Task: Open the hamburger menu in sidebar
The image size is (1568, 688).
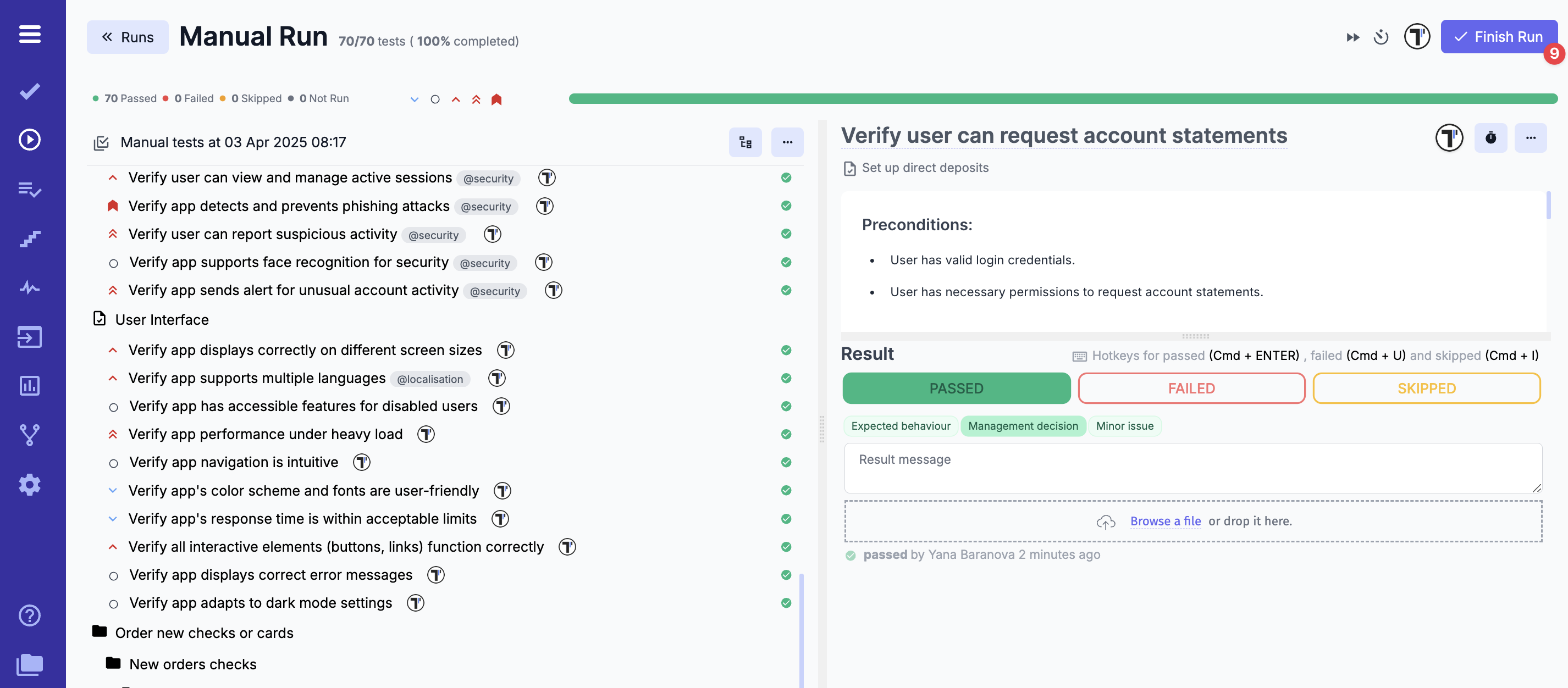Action: click(29, 34)
